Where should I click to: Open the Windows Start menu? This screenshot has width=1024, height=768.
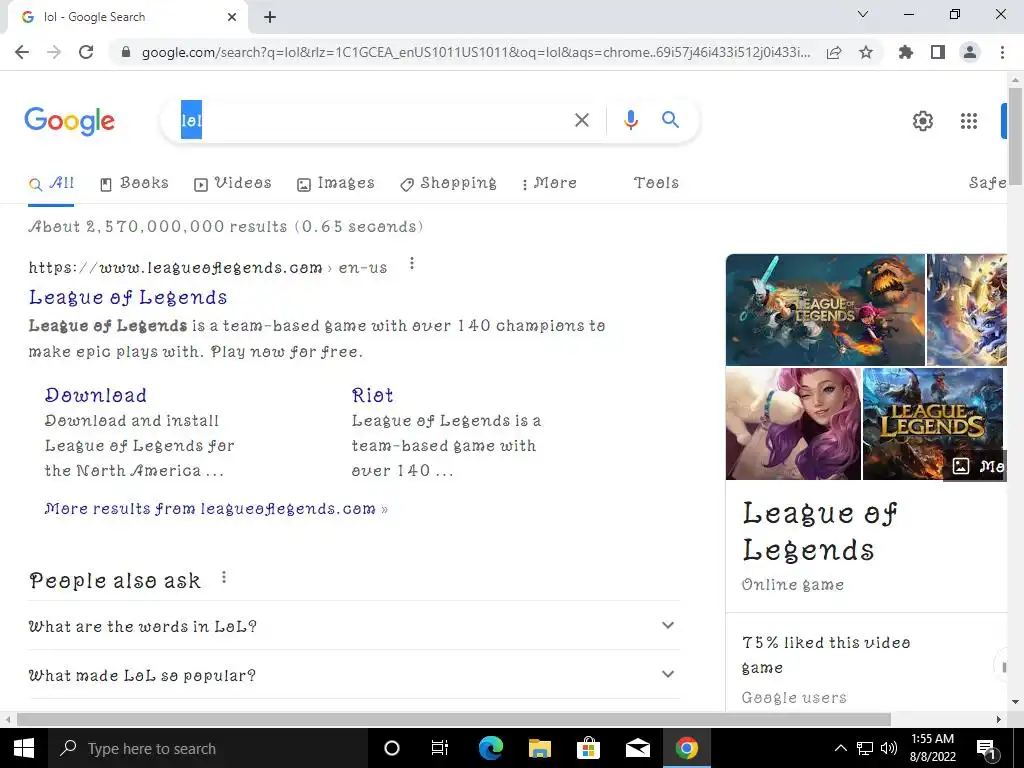(x=24, y=748)
